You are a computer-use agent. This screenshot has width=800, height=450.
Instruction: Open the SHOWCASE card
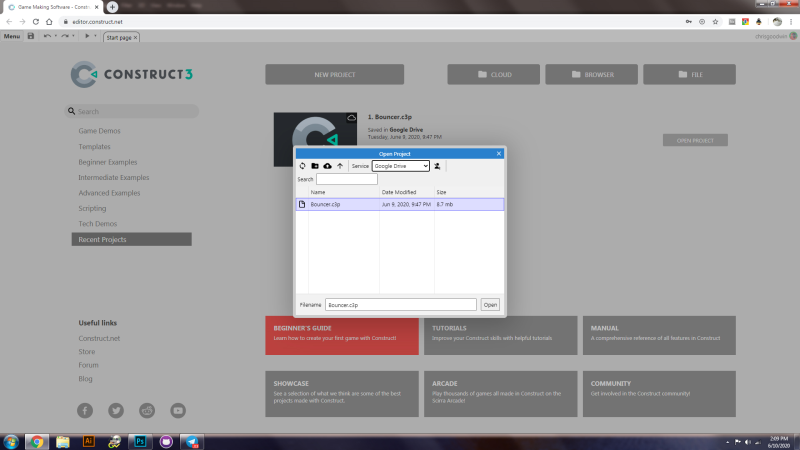(x=342, y=394)
